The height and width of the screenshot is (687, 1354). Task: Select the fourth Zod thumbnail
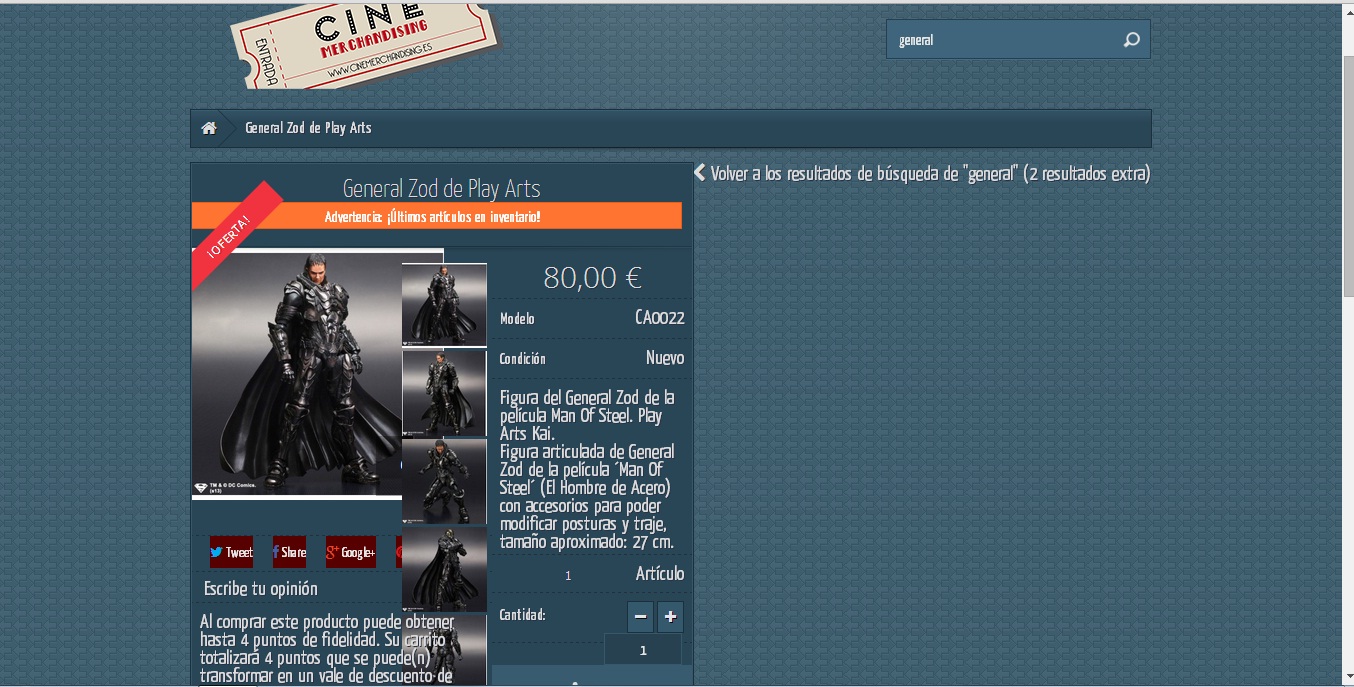[444, 569]
